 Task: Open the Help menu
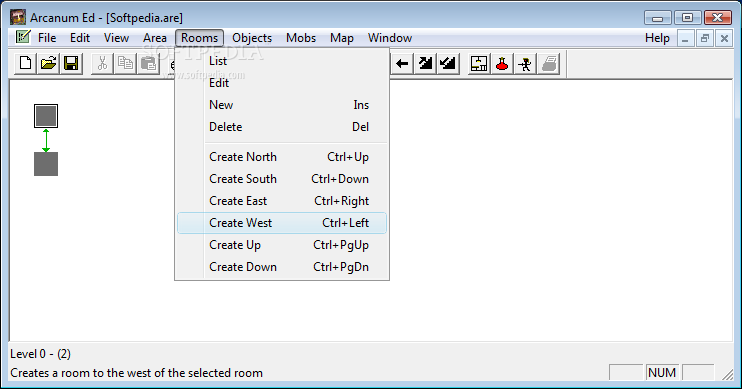pos(657,38)
